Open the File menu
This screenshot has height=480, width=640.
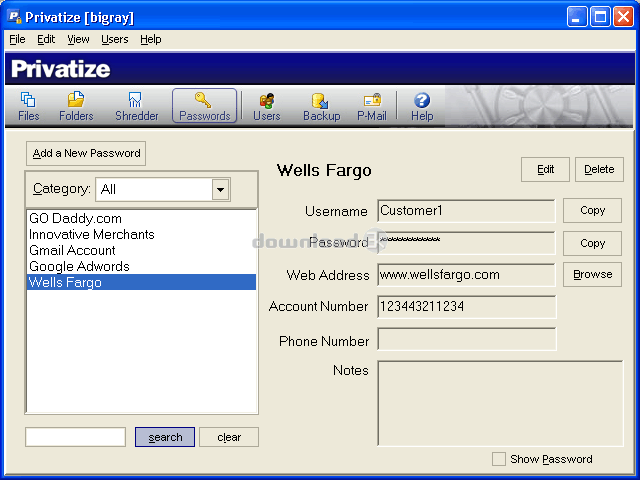click(17, 39)
